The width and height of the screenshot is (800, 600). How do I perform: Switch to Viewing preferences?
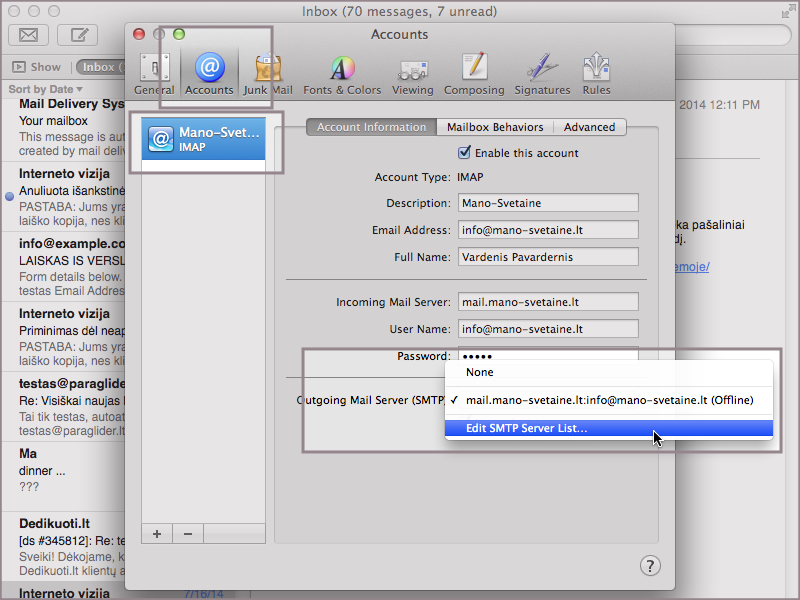(412, 74)
